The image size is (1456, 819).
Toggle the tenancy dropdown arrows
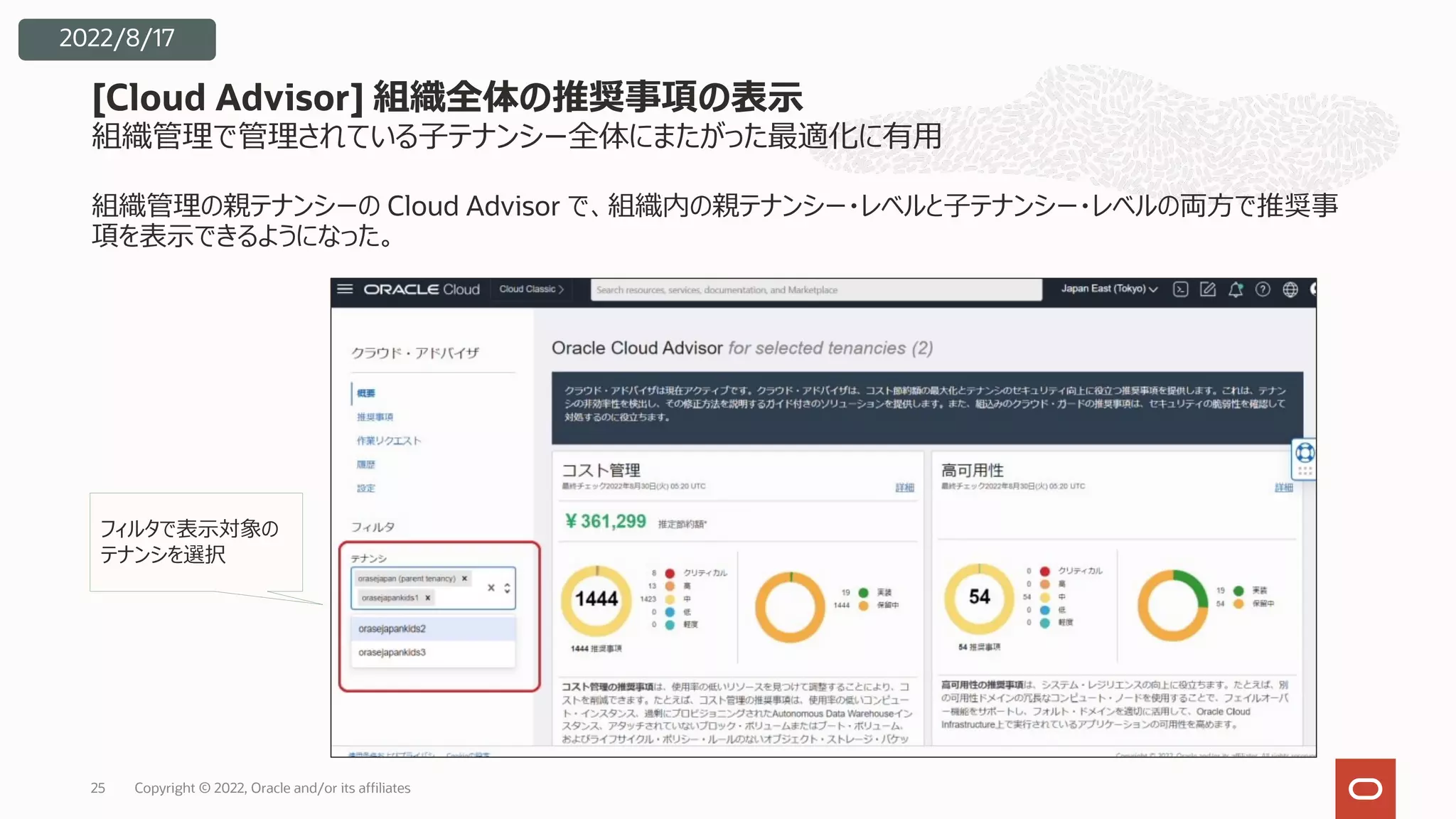pyautogui.click(x=507, y=588)
